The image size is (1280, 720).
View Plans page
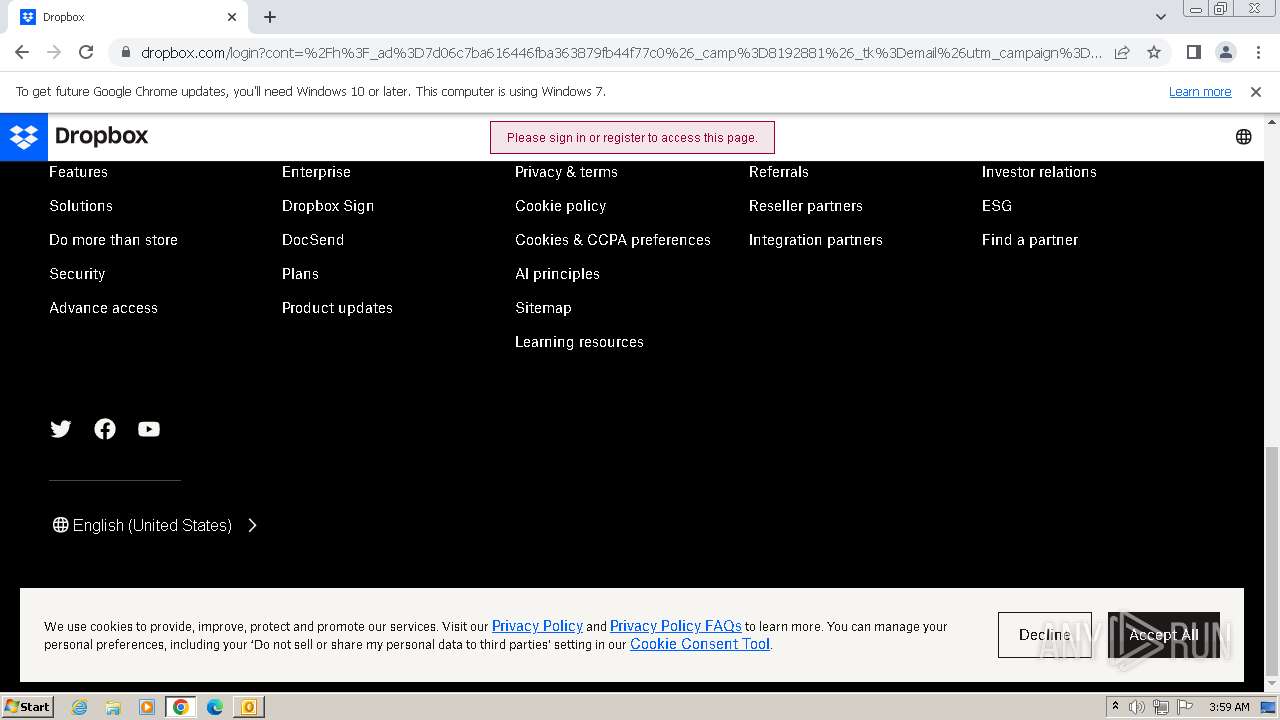pos(300,274)
